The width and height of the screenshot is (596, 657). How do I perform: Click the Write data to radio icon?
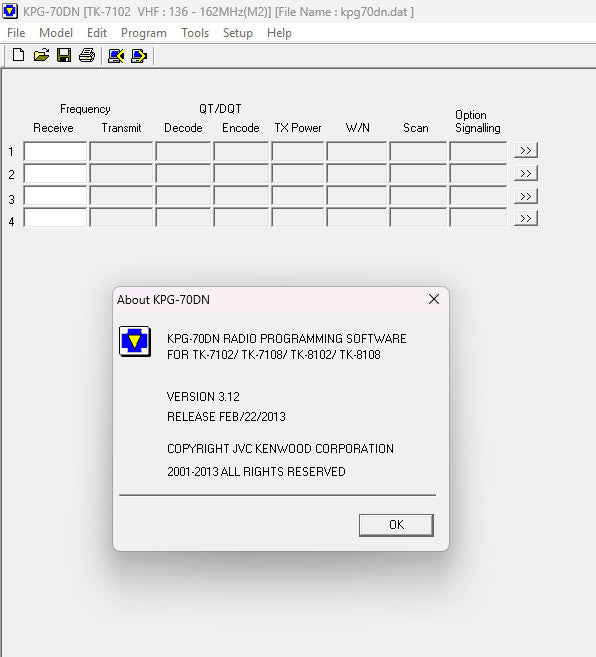click(139, 56)
